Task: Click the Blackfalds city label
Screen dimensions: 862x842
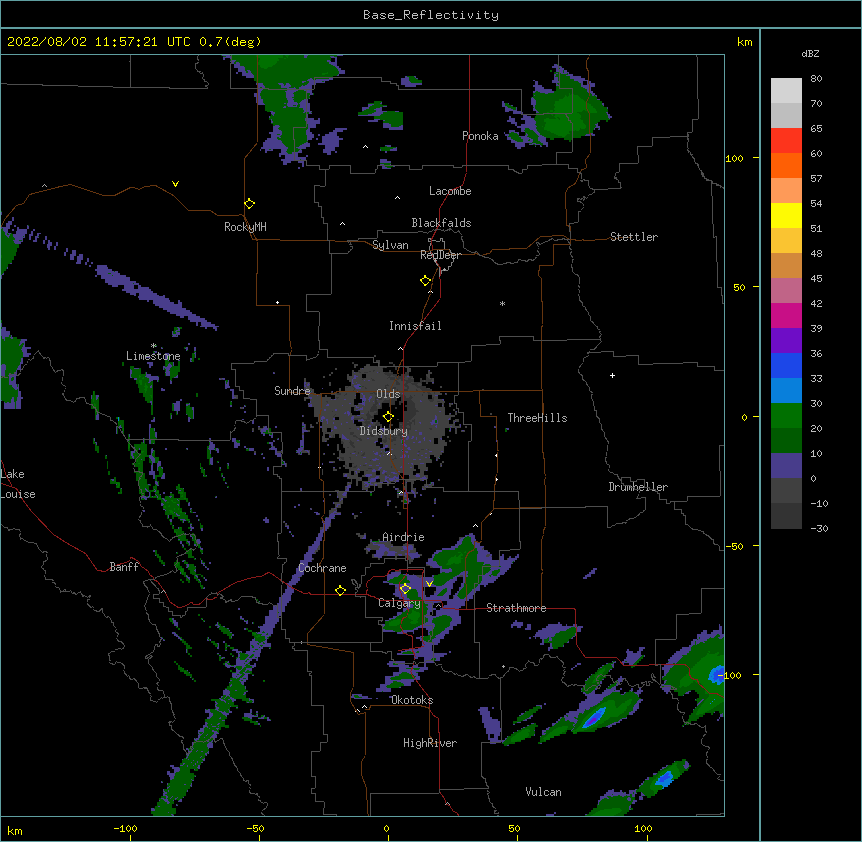Action: (441, 223)
